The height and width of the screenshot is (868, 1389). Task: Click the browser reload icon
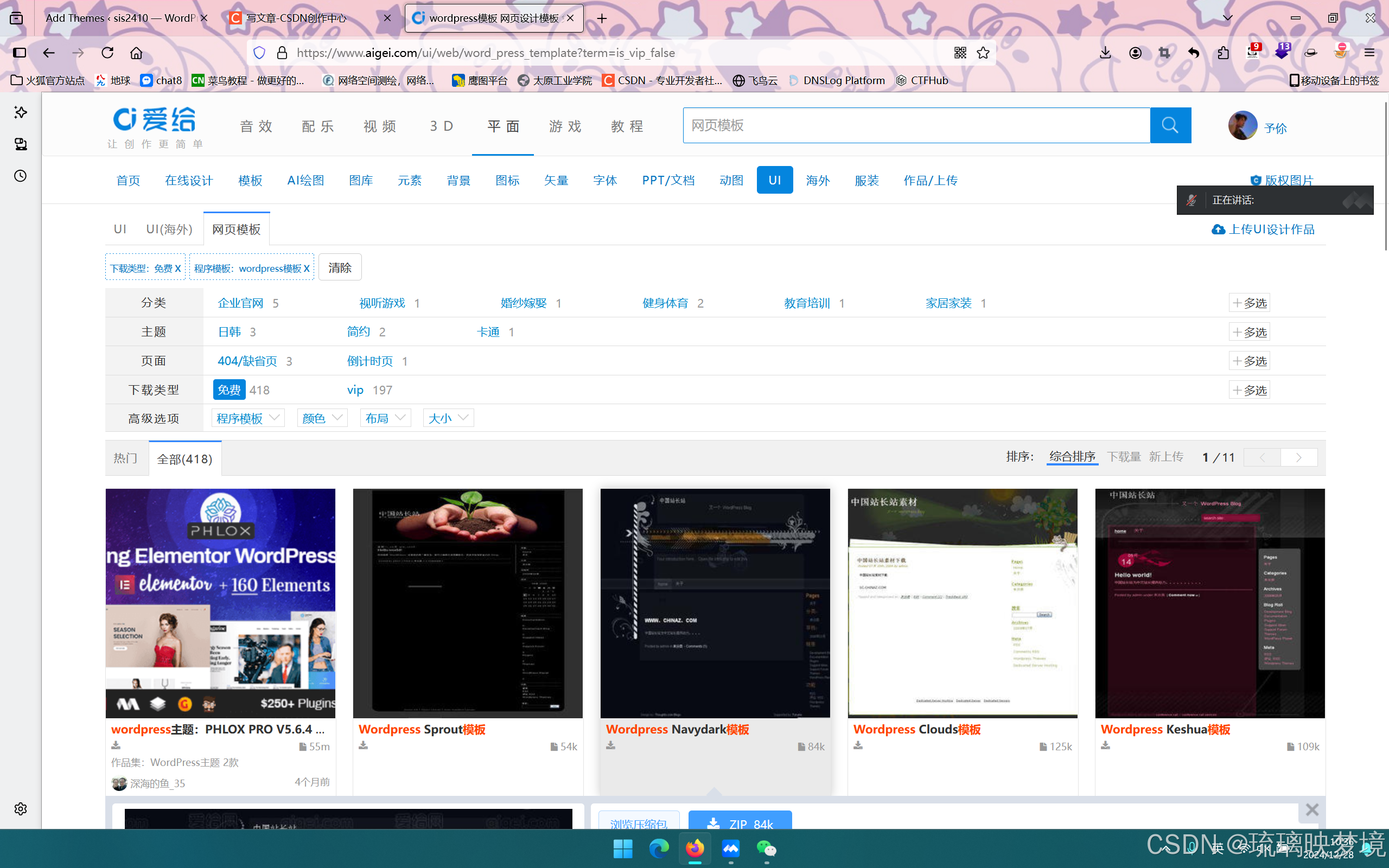coord(107,53)
